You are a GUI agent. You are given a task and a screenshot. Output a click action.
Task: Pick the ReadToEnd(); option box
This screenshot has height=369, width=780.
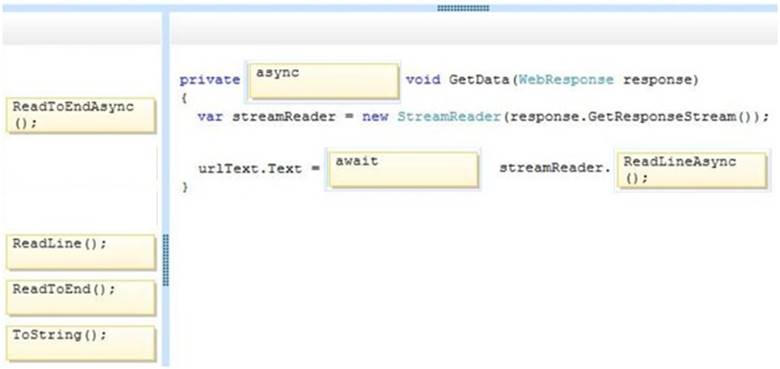81,297
